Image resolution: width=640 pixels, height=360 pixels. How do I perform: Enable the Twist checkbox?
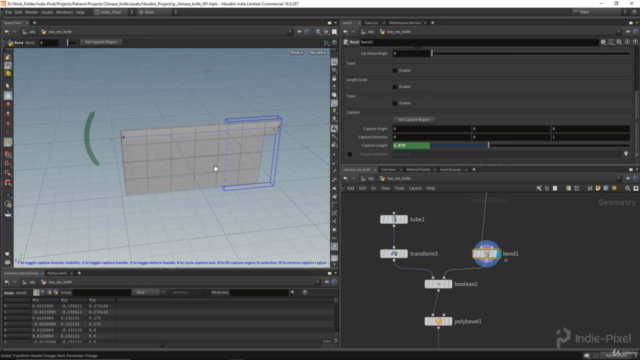point(395,71)
